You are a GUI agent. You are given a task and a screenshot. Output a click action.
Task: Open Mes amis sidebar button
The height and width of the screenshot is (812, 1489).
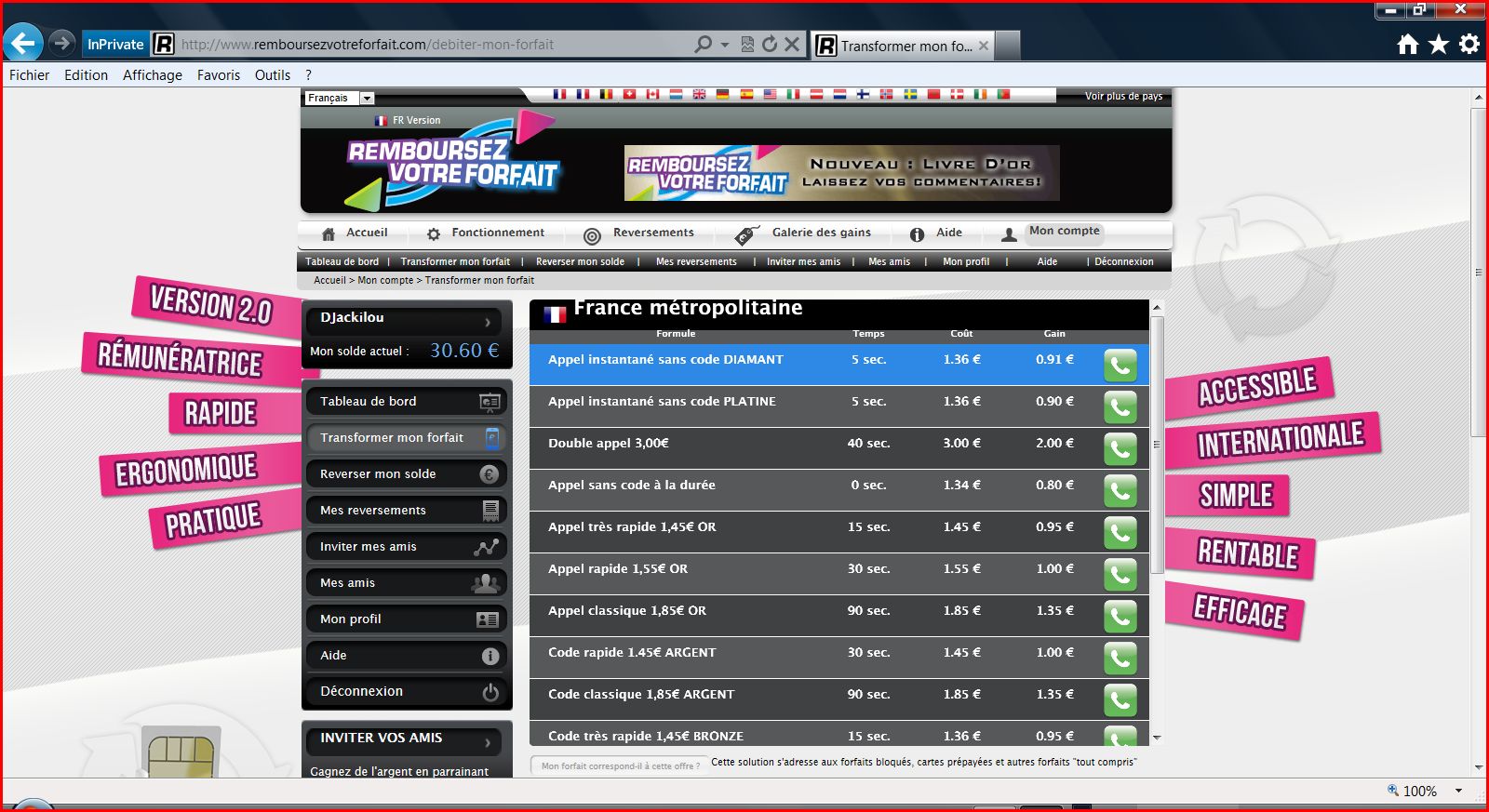point(406,583)
